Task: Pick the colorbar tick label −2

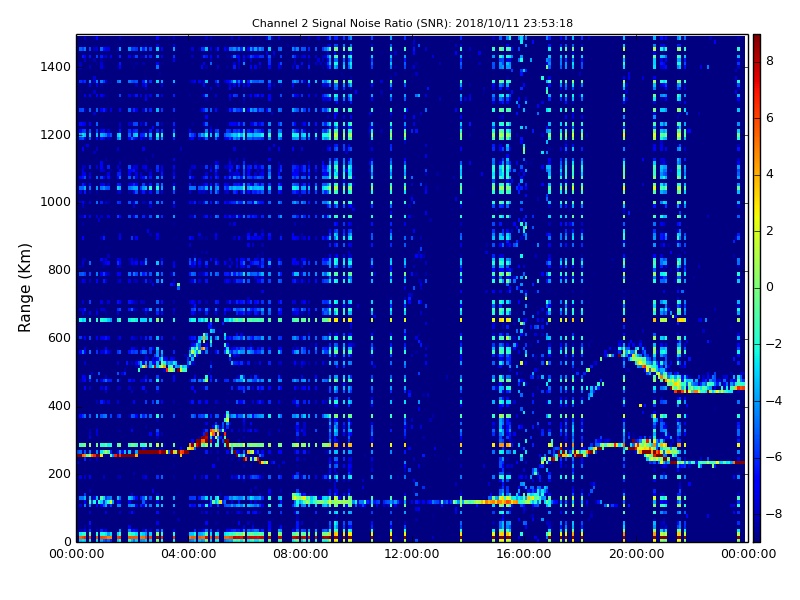Action: (772, 344)
